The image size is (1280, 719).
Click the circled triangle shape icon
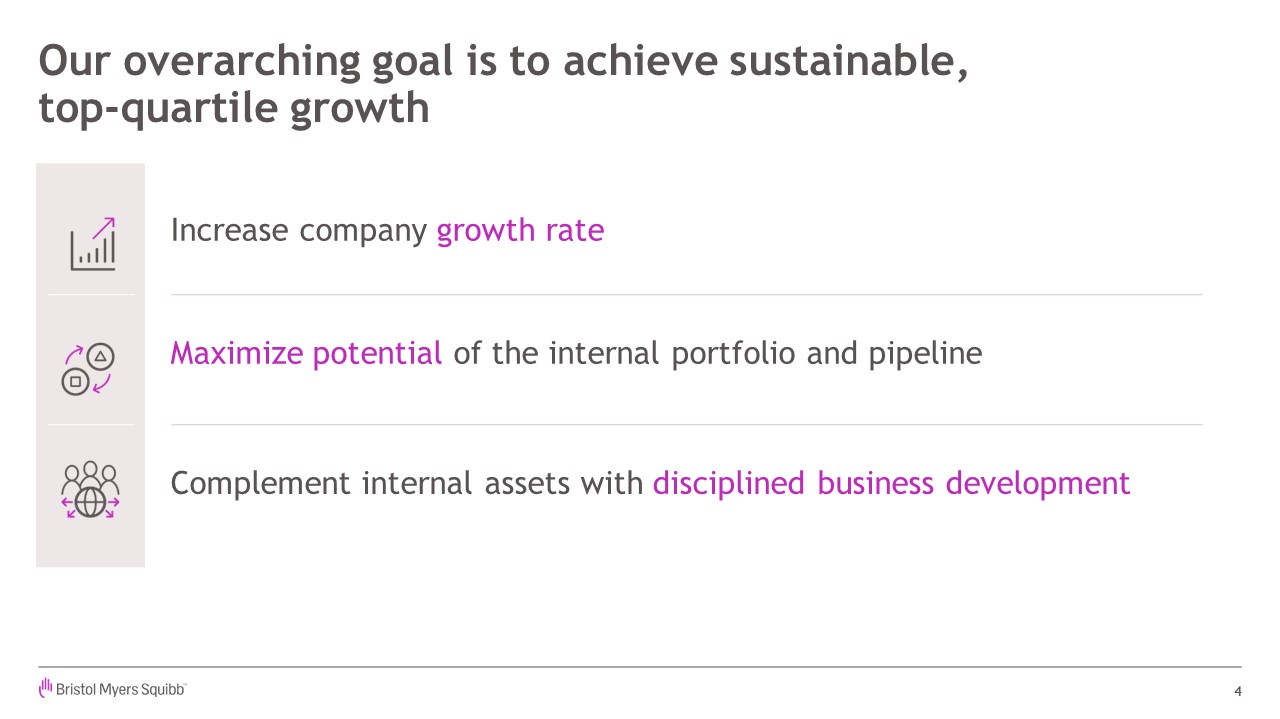[101, 356]
